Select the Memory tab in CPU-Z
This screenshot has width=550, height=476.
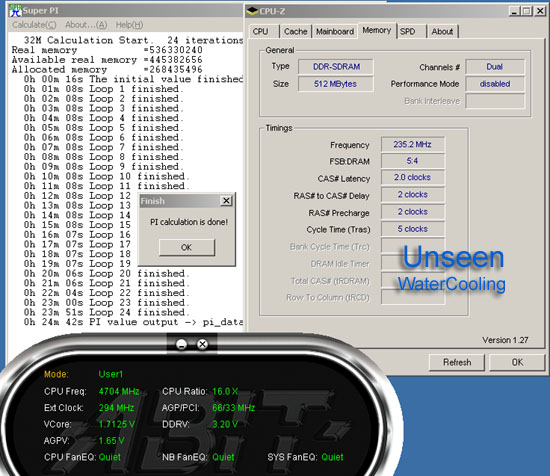[377, 31]
